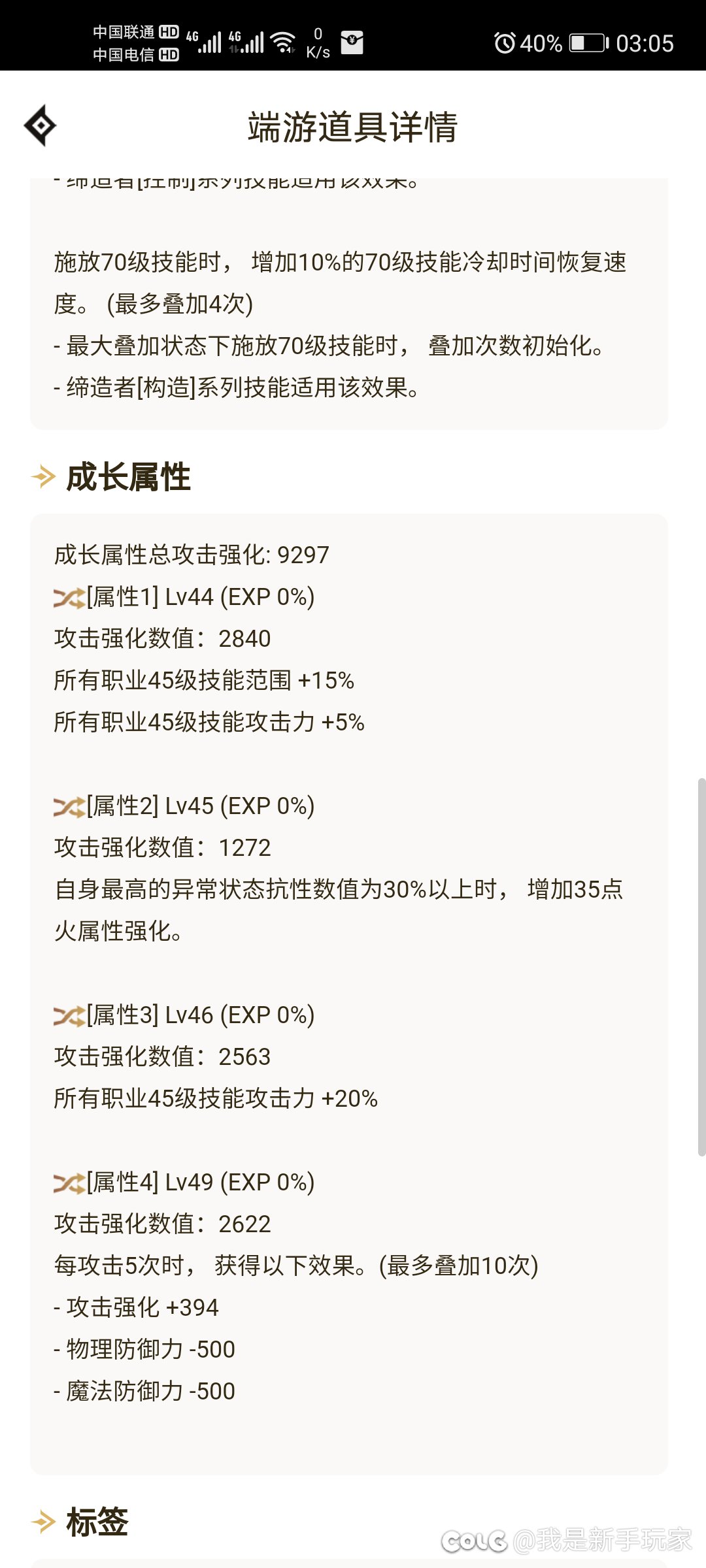This screenshot has height=1568, width=706.
Task: Tap the shuffle icon beside 属性1
Action: tap(69, 598)
